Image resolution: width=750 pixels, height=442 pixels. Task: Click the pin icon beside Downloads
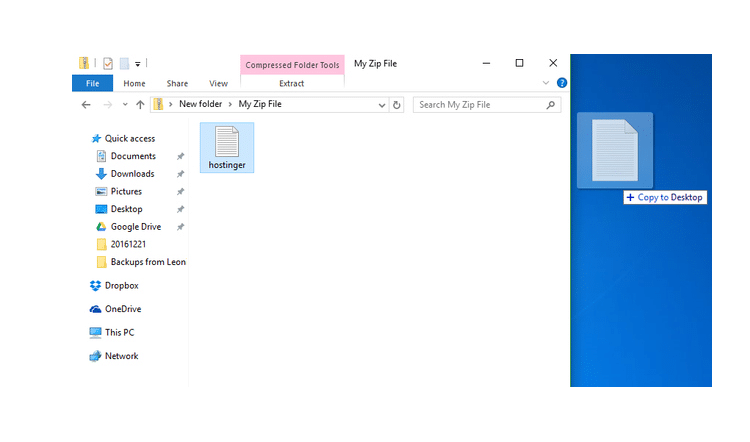coord(180,174)
